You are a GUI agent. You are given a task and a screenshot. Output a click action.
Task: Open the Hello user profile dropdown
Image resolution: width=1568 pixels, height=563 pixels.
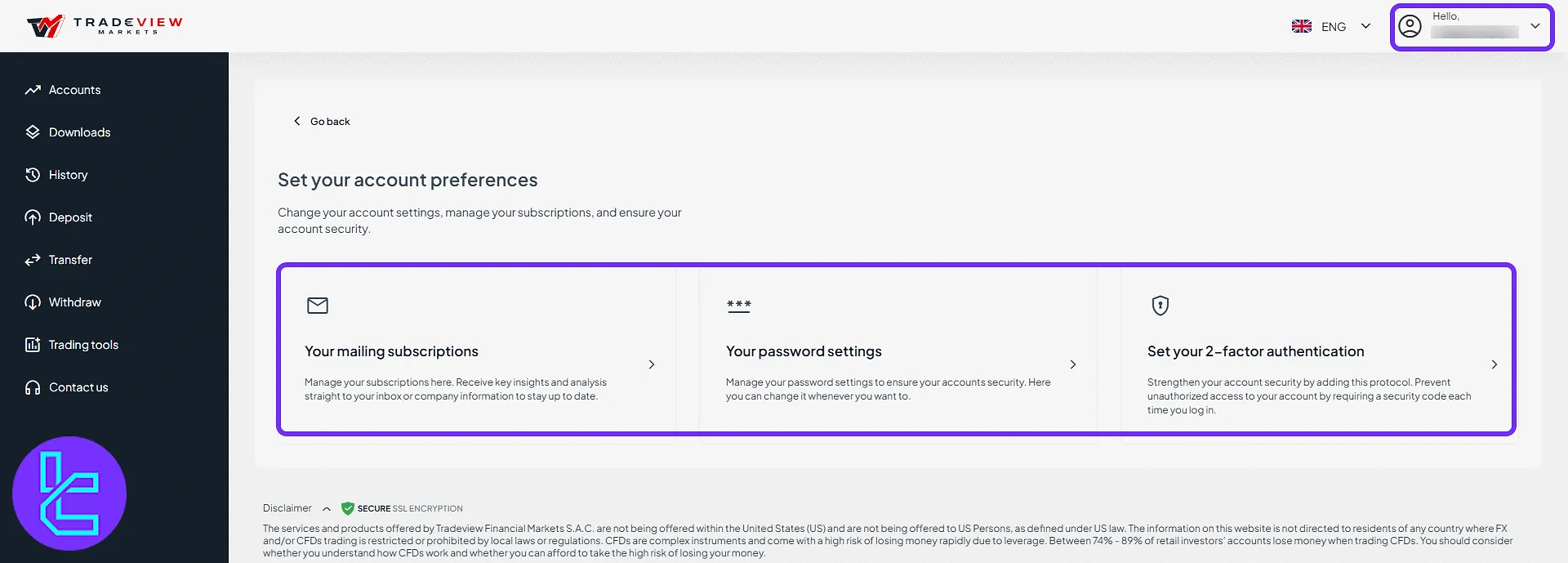[x=1472, y=27]
